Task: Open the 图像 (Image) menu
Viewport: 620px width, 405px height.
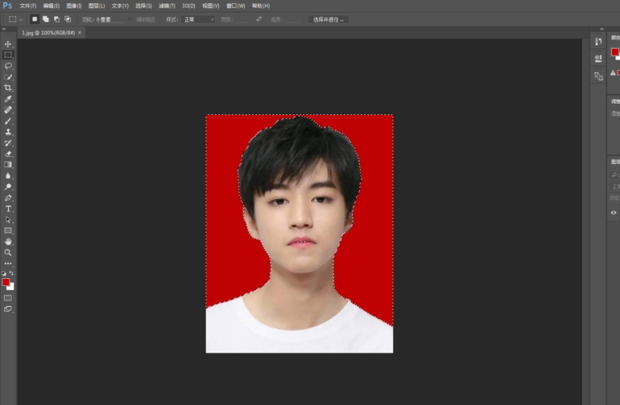Action: (73, 5)
